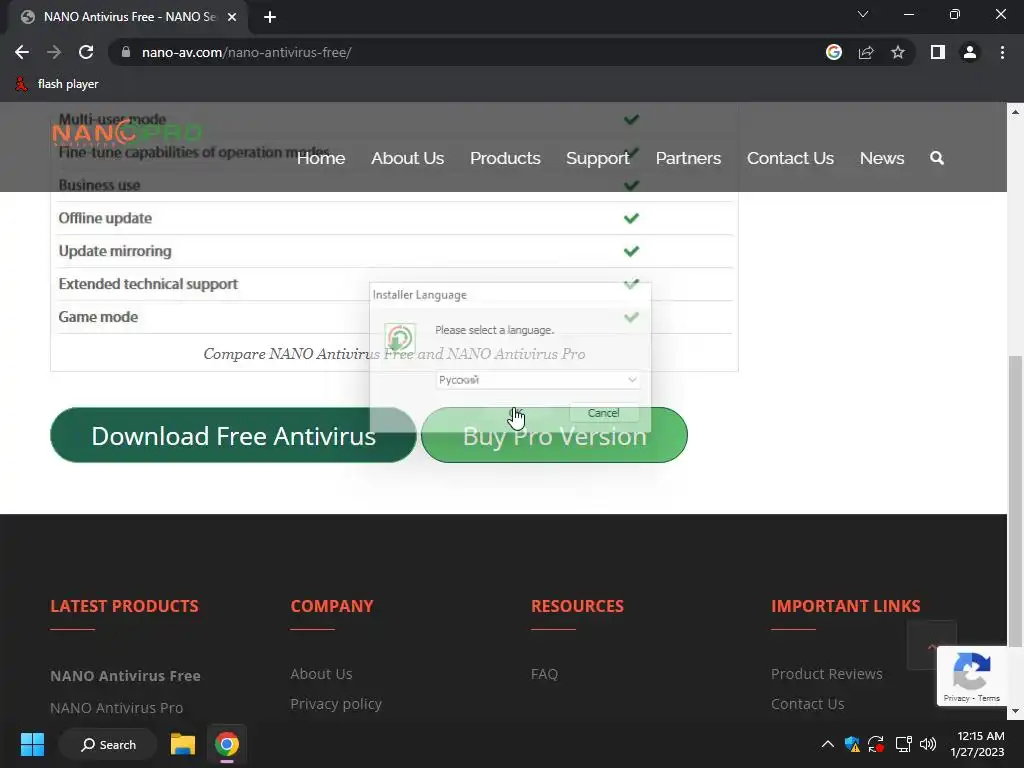
Task: Open the flash player bookmark
Action: [x=57, y=84]
